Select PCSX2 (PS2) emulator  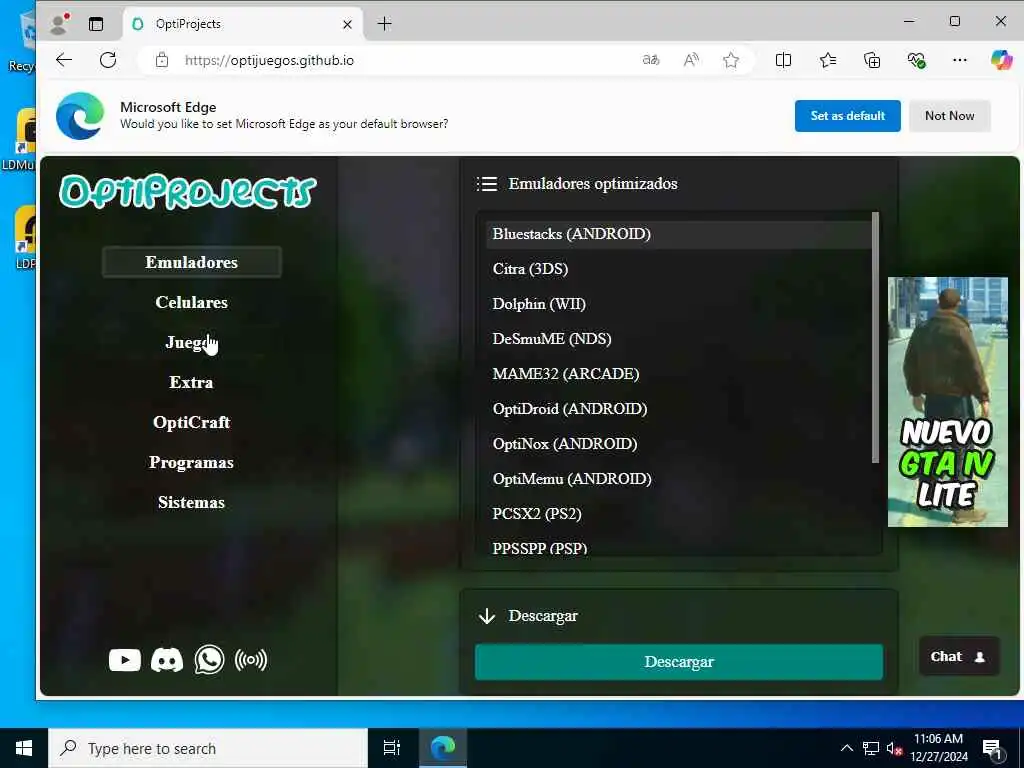click(x=678, y=514)
